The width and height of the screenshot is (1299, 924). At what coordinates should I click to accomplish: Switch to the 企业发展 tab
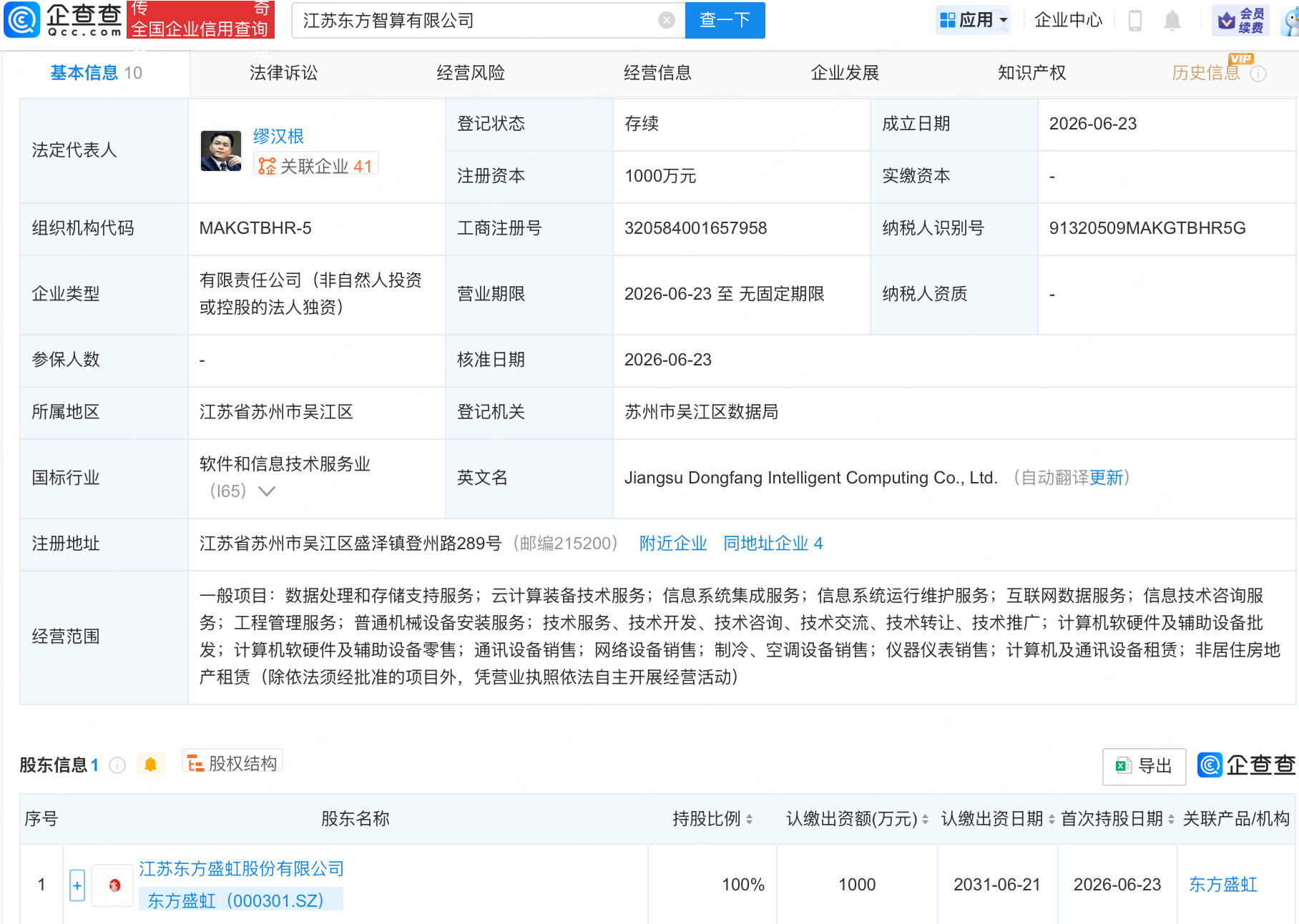click(x=845, y=73)
